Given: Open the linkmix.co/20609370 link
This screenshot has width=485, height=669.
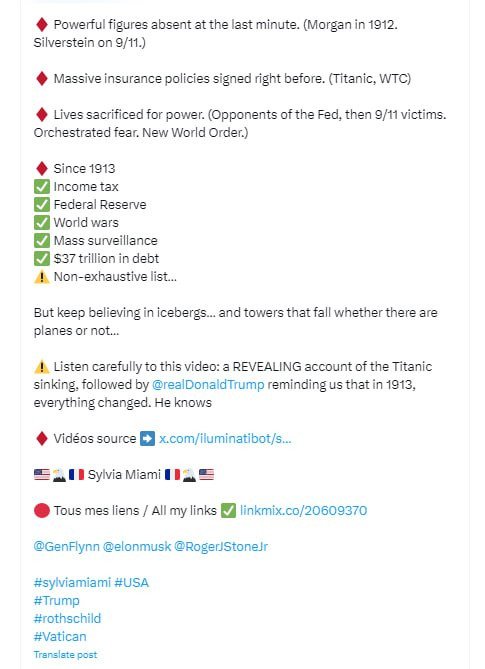Looking at the screenshot, I should click(x=303, y=511).
